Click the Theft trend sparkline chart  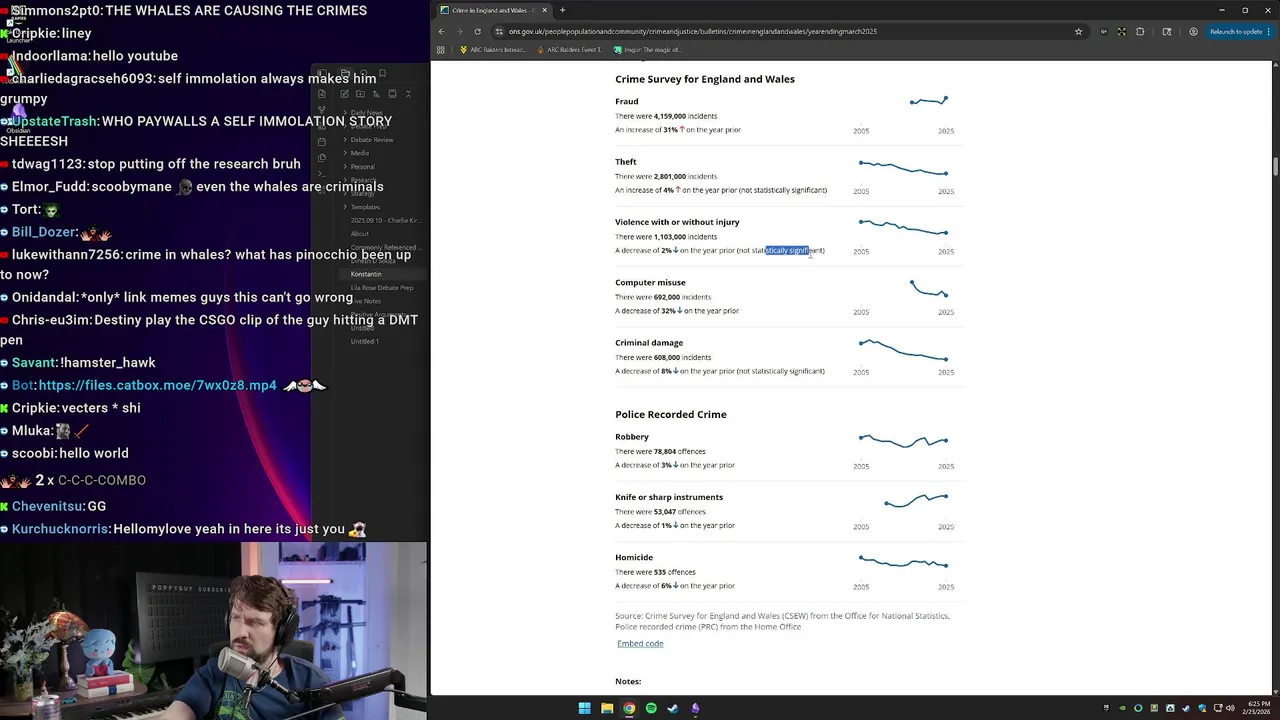pyautogui.click(x=903, y=167)
